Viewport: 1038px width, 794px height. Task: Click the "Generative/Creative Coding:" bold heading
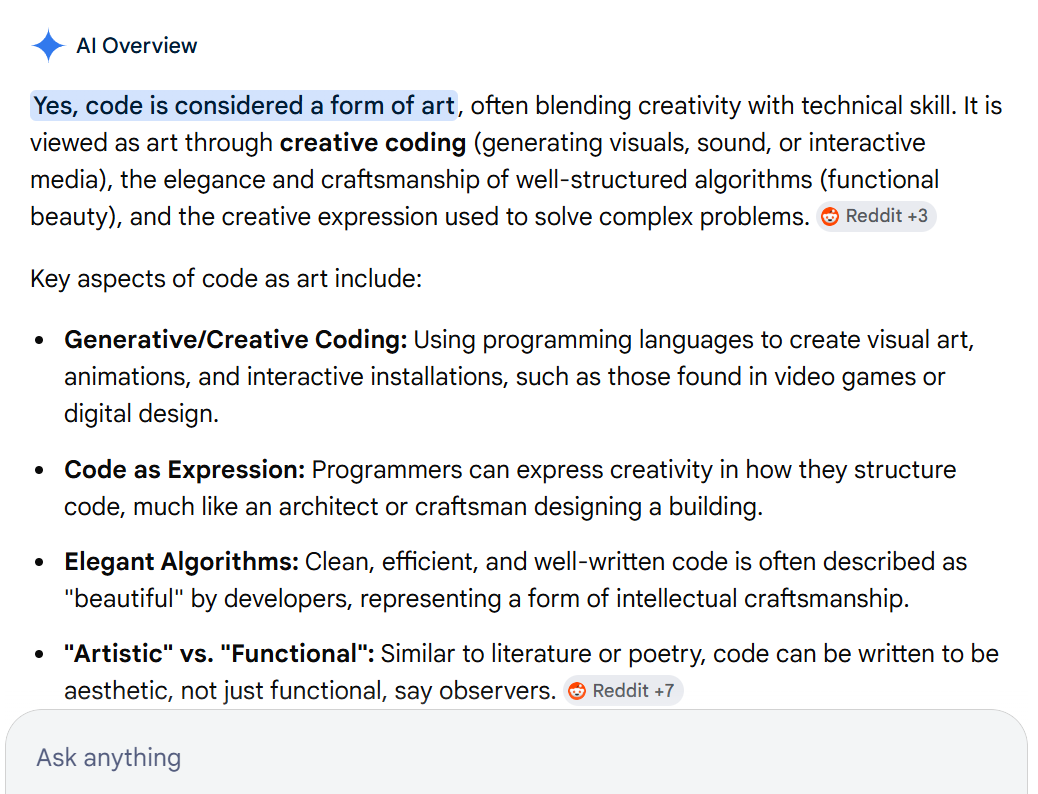point(236,340)
